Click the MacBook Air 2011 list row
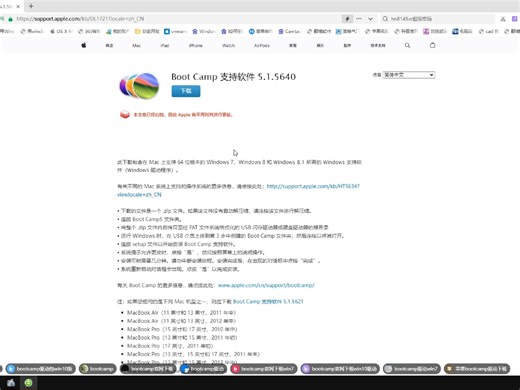Screen dimensions: 520x390 pos(181,313)
